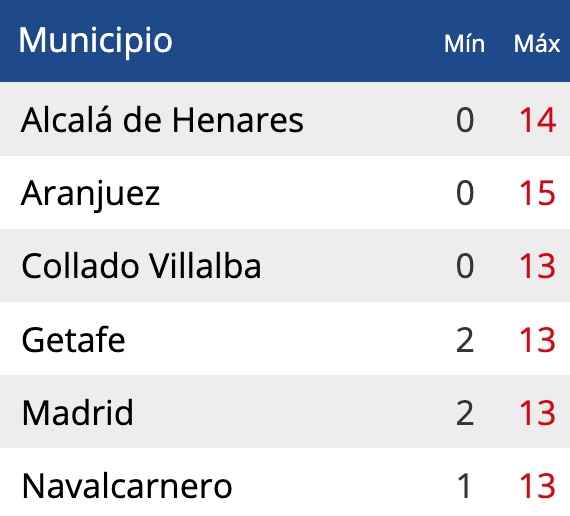Click Aranjuez max temperature 15
This screenshot has width=570, height=516.
click(x=537, y=193)
